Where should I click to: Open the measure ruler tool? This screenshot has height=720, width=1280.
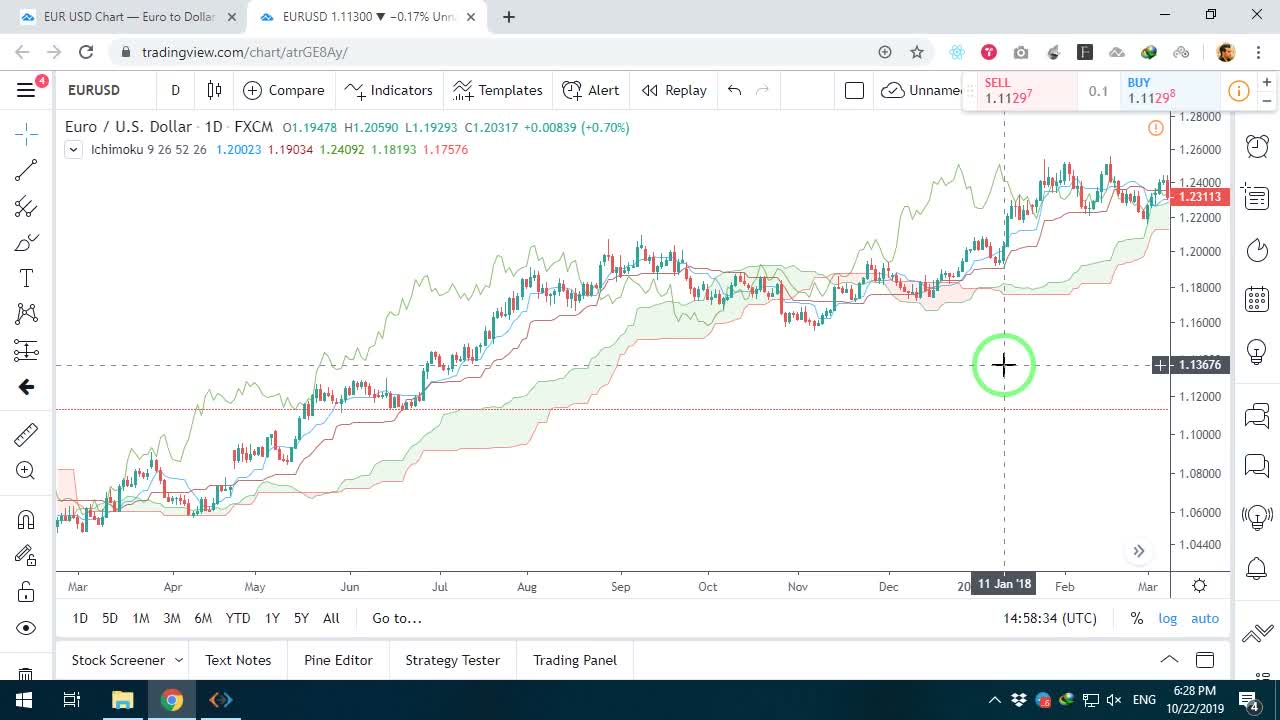point(26,434)
